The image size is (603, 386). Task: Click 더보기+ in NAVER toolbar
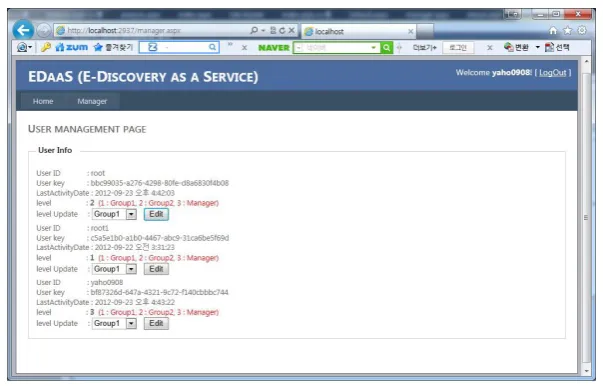425,48
